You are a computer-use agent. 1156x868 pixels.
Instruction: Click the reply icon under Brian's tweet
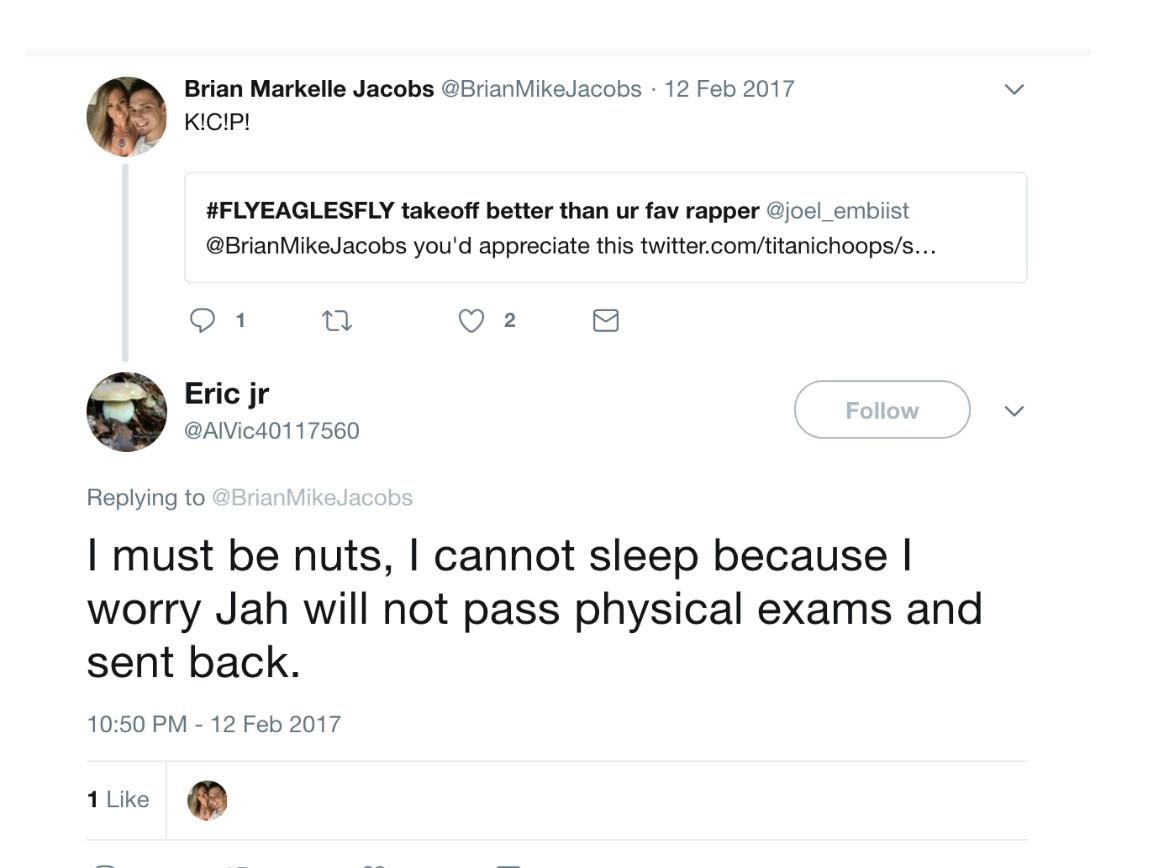[203, 320]
